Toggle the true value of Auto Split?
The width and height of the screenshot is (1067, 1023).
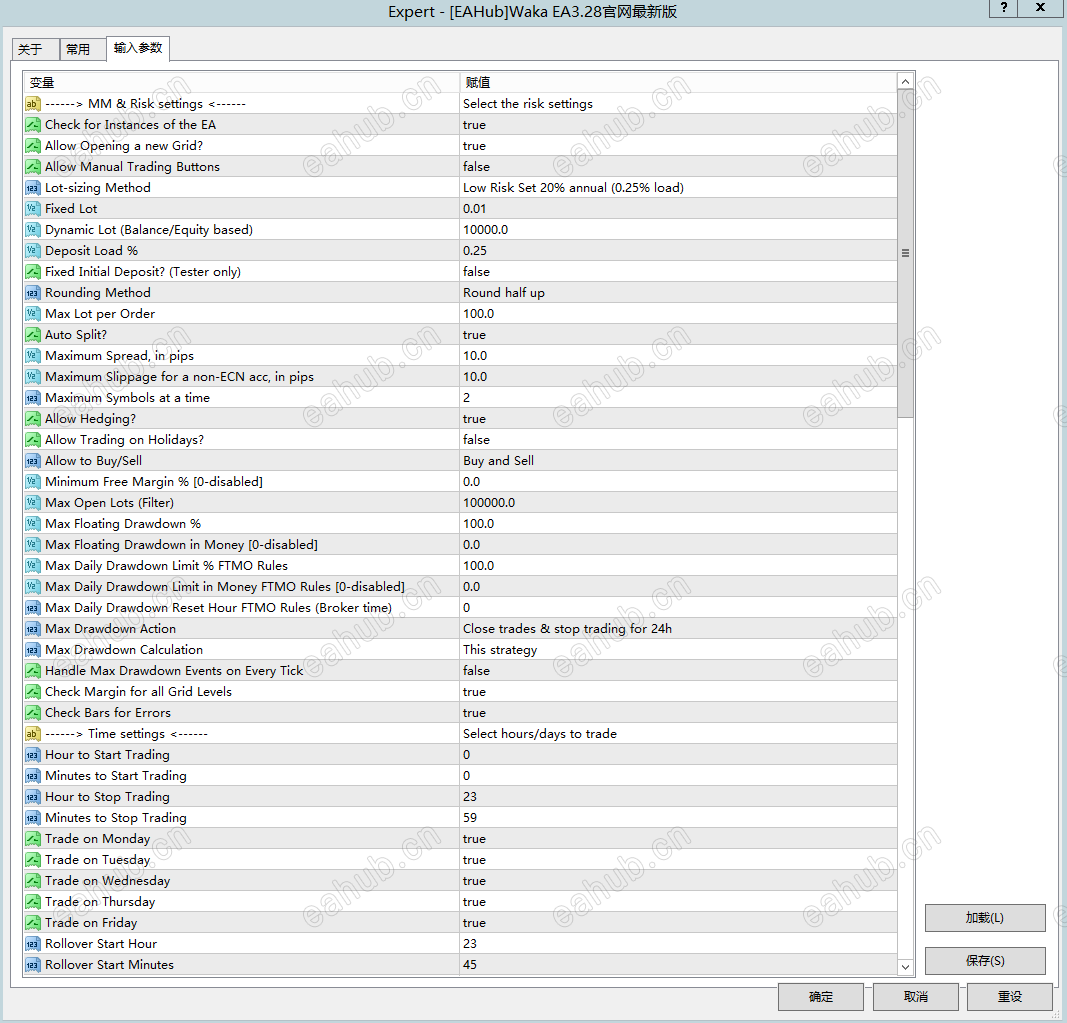click(678, 335)
